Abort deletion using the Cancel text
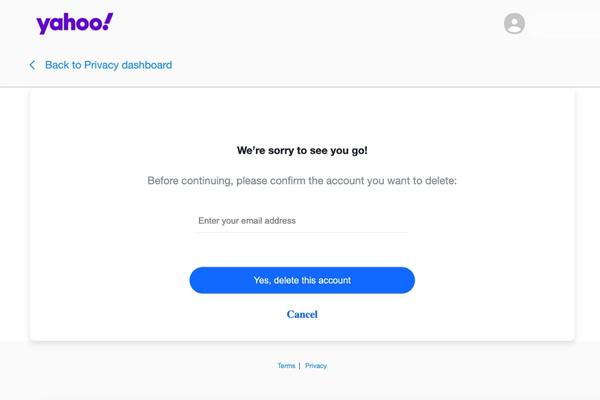600x400 pixels. click(302, 314)
